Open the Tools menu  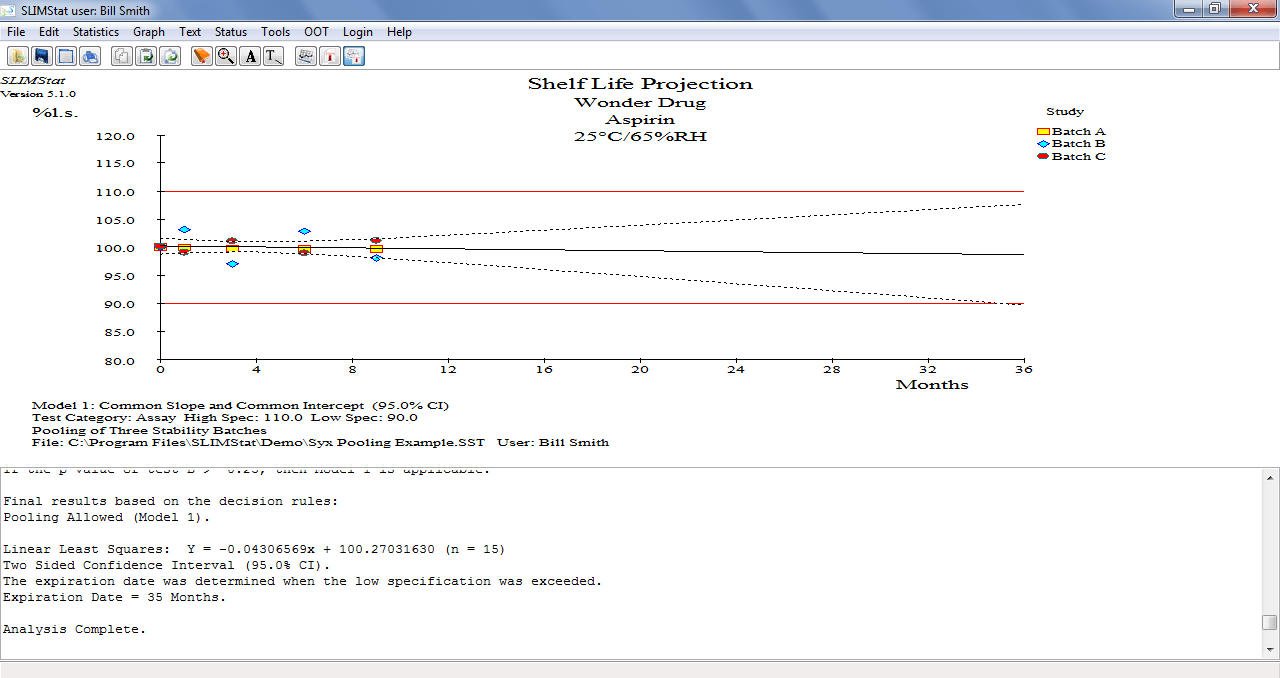click(275, 31)
